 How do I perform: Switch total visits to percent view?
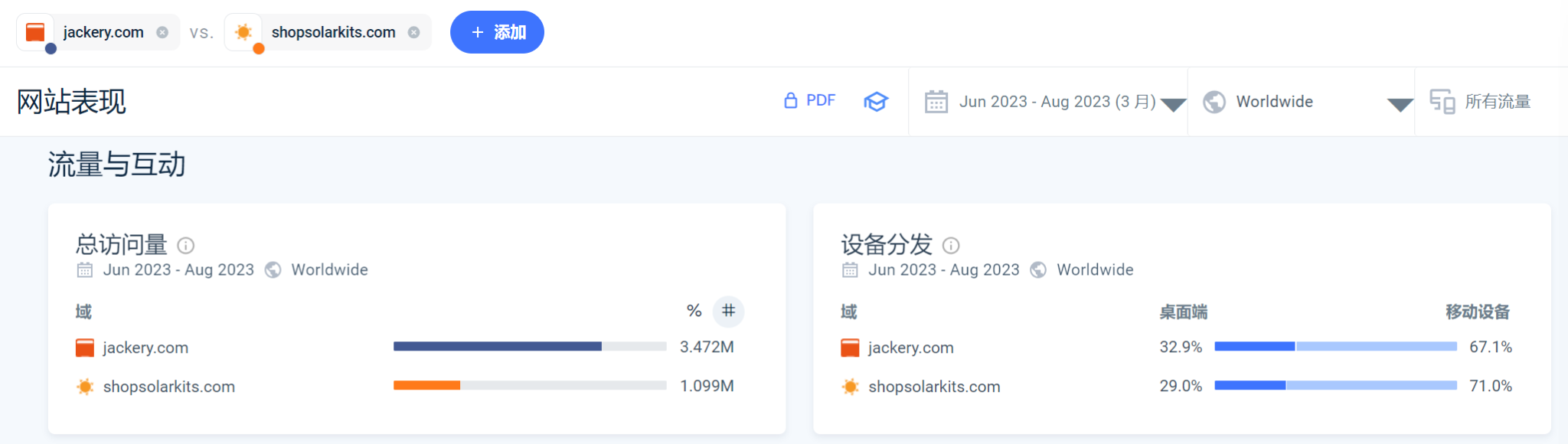pyautogui.click(x=694, y=311)
